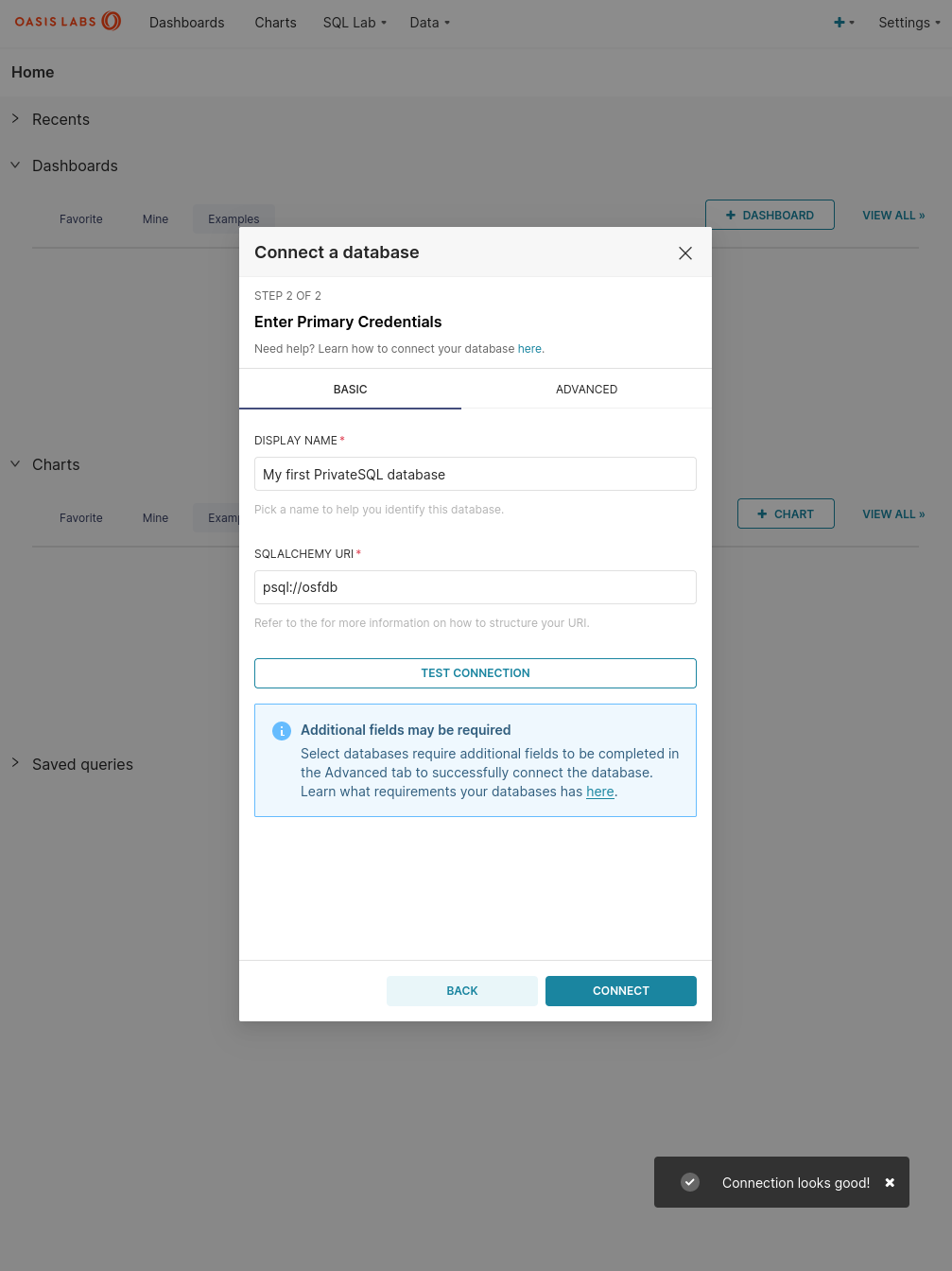
Task: Focus the SQLAlchemy URI input field
Action: (x=476, y=587)
